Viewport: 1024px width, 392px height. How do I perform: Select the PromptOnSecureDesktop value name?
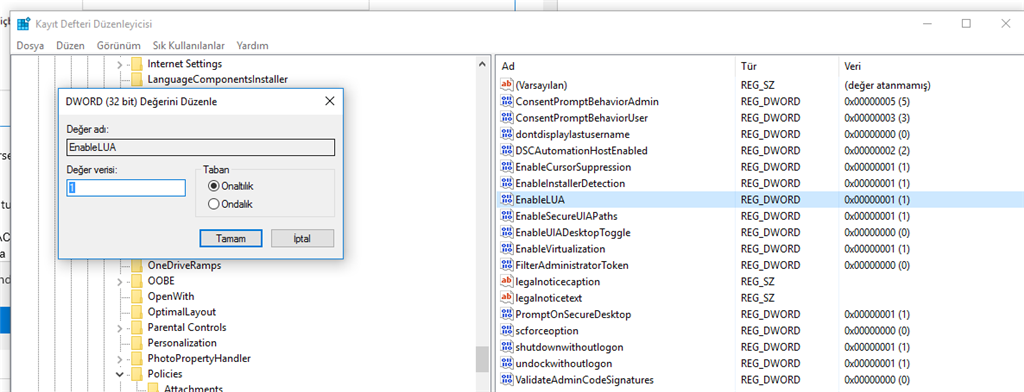[x=573, y=314]
